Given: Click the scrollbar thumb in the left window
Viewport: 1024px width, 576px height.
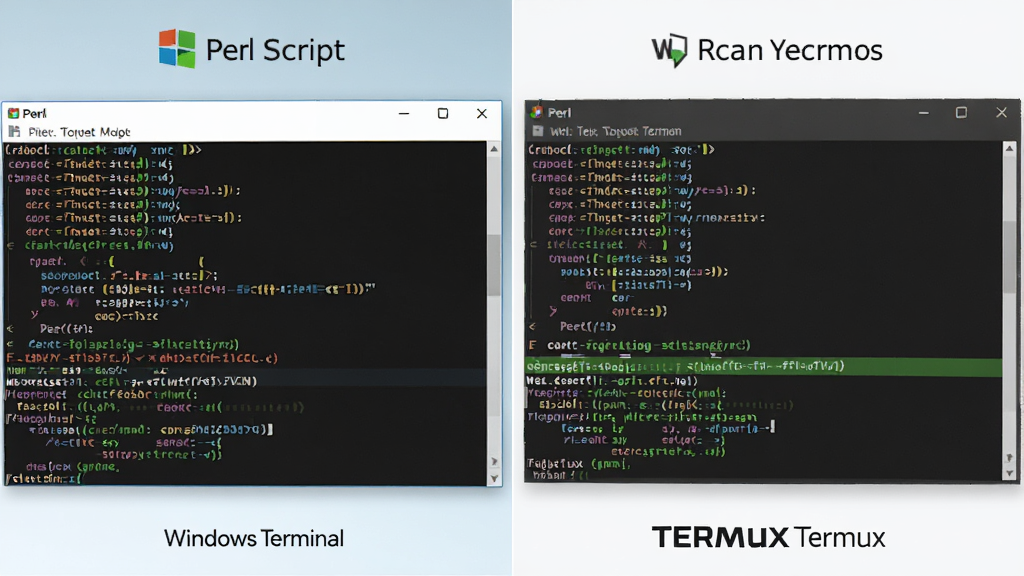Looking at the screenshot, I should 494,264.
